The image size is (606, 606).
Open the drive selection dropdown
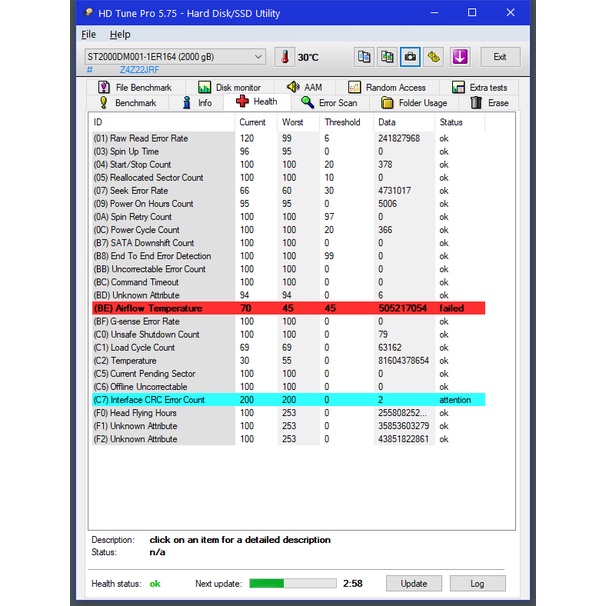tap(174, 57)
